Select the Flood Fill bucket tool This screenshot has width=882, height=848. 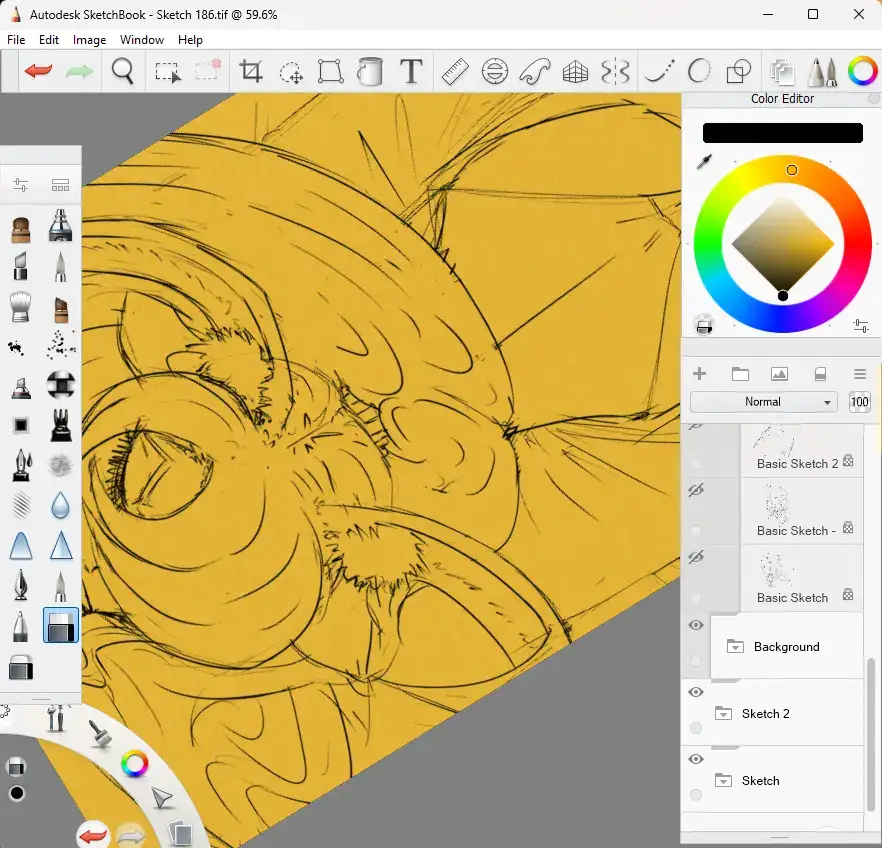pos(370,72)
